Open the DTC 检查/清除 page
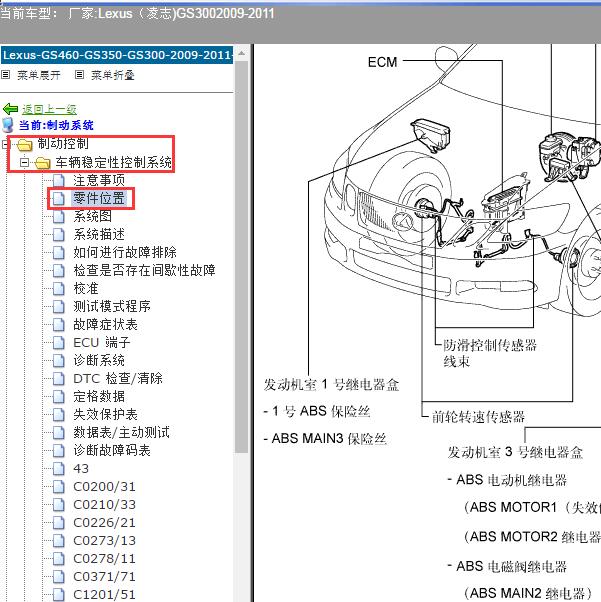Screen dimensions: 601x602 coord(118,379)
